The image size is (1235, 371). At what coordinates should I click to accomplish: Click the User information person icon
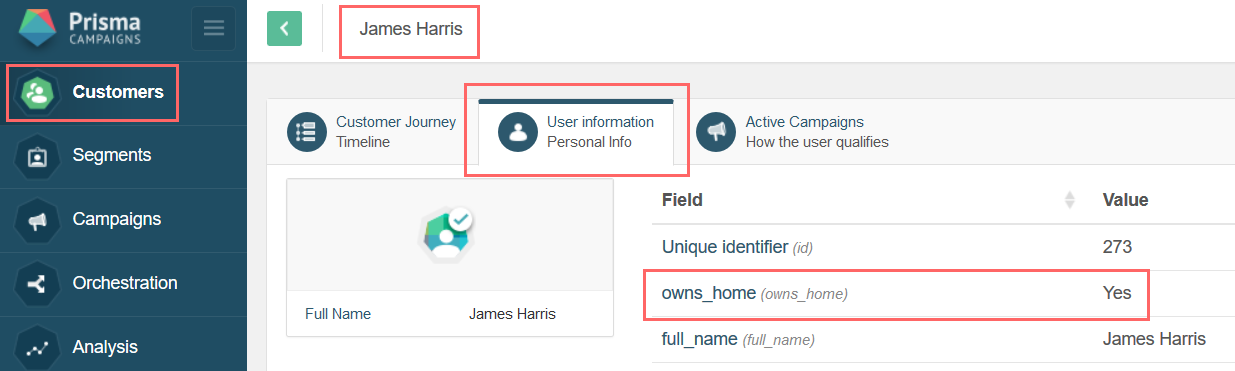click(x=518, y=132)
